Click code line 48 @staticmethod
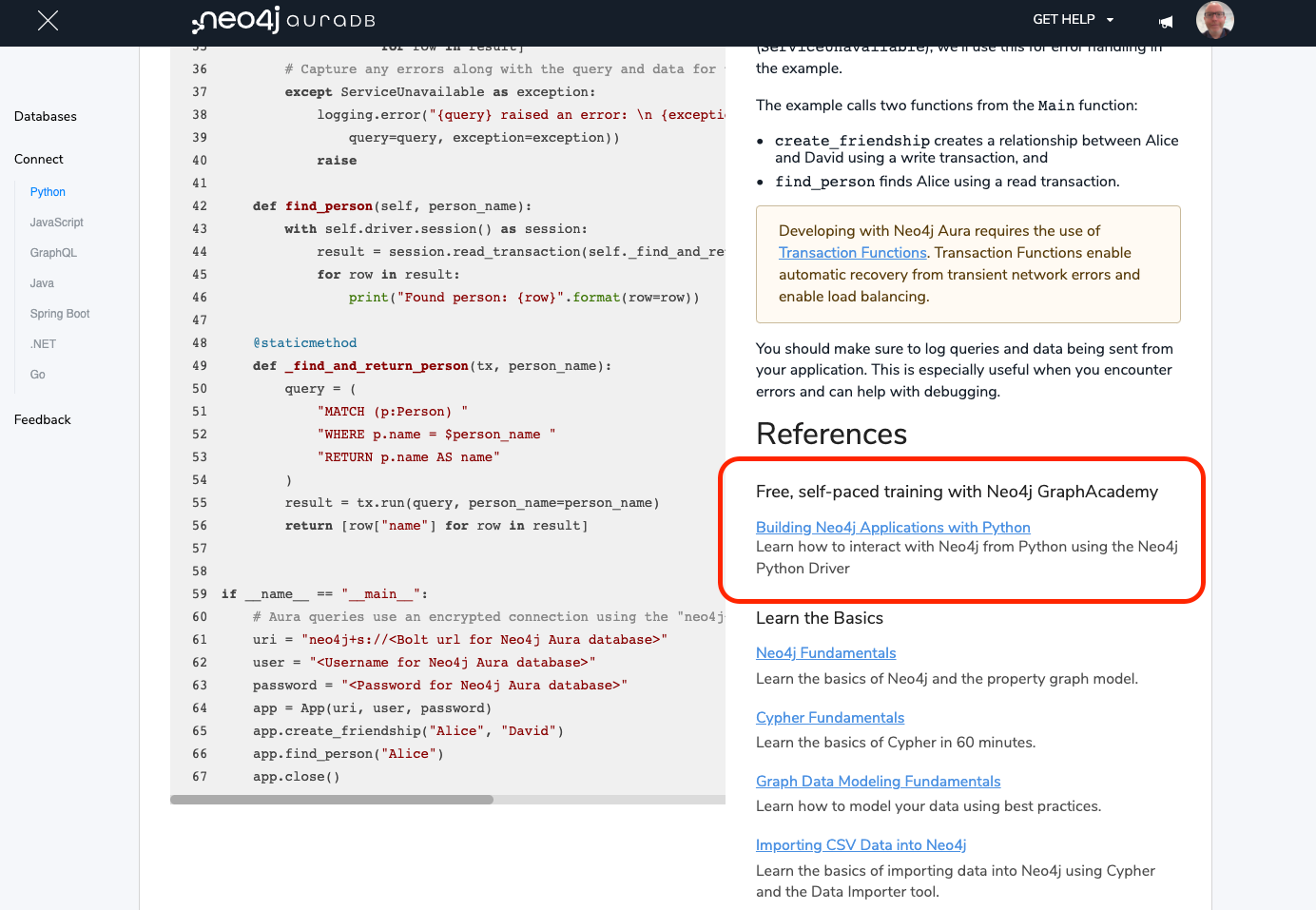Viewport: 1316px width, 910px height. (x=304, y=343)
